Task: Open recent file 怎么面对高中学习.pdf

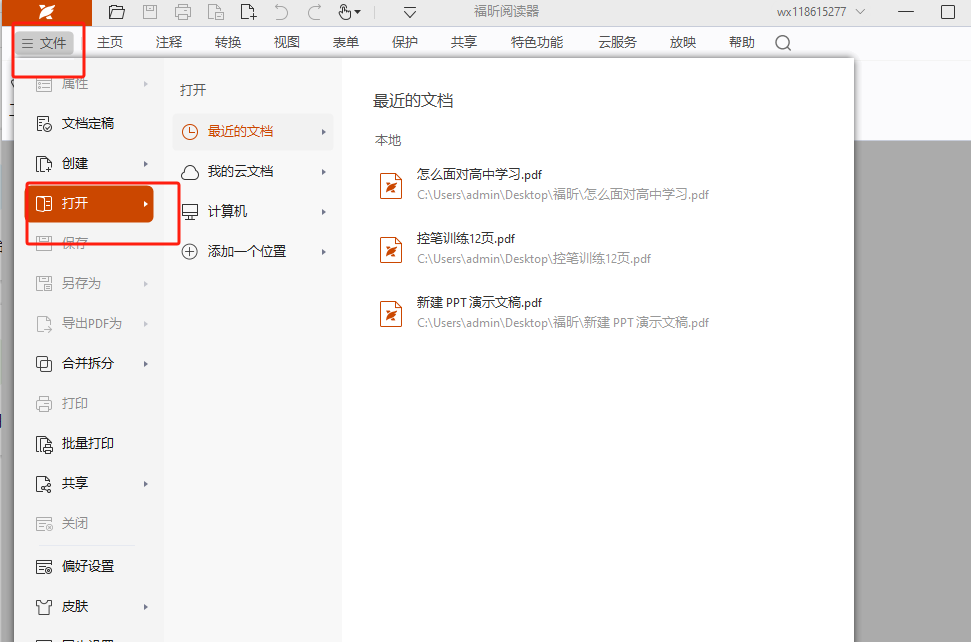Action: pyautogui.click(x=479, y=174)
